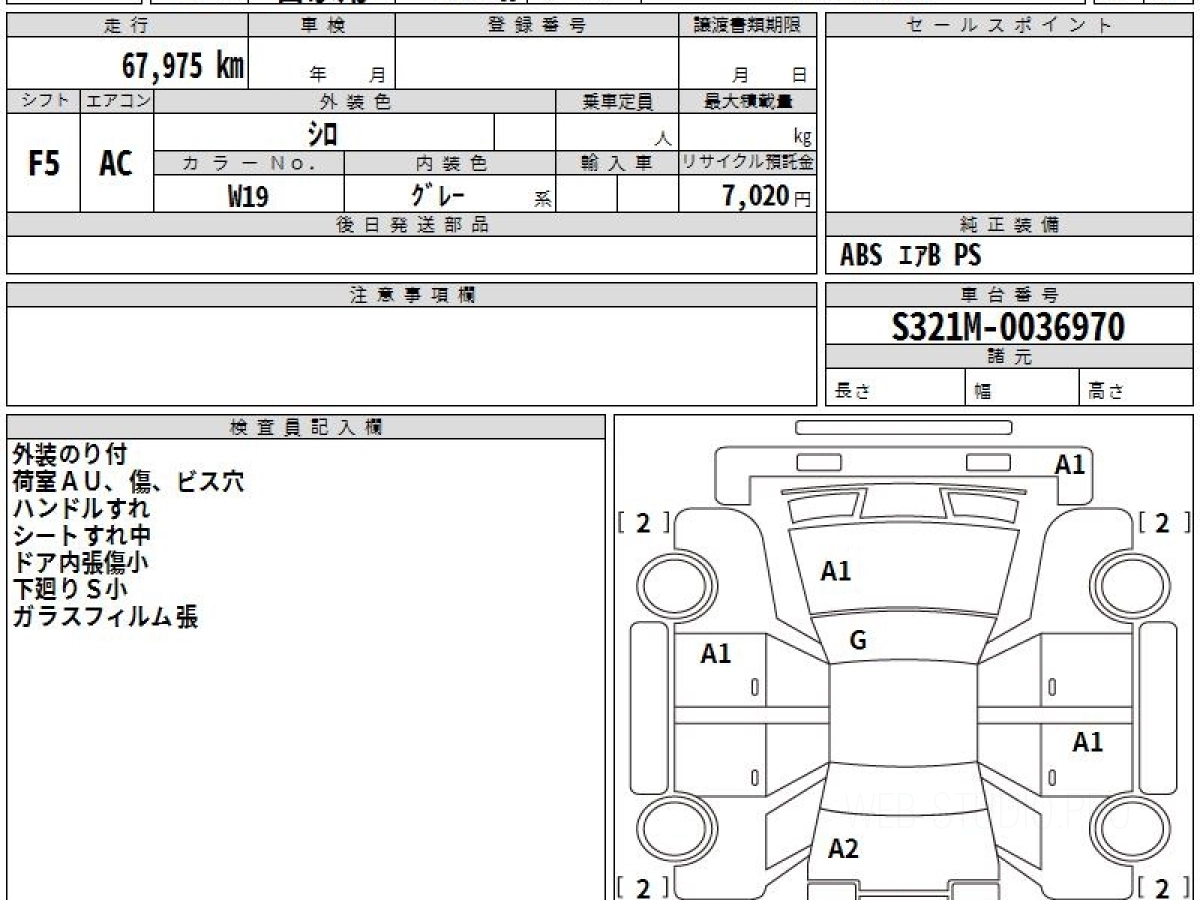The width and height of the screenshot is (1200, 900).
Task: Click the 車台番号 header
Action: coord(1009,295)
